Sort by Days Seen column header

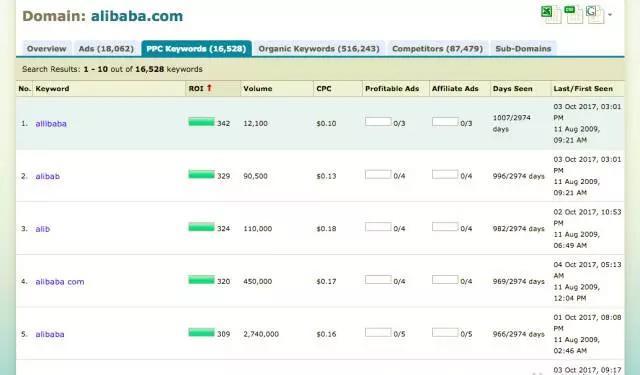point(512,89)
